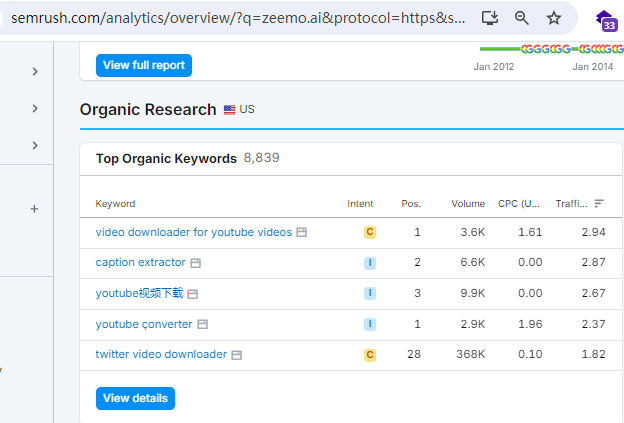Expand the third sidebar chevron
The height and width of the screenshot is (423, 624).
tap(35, 145)
